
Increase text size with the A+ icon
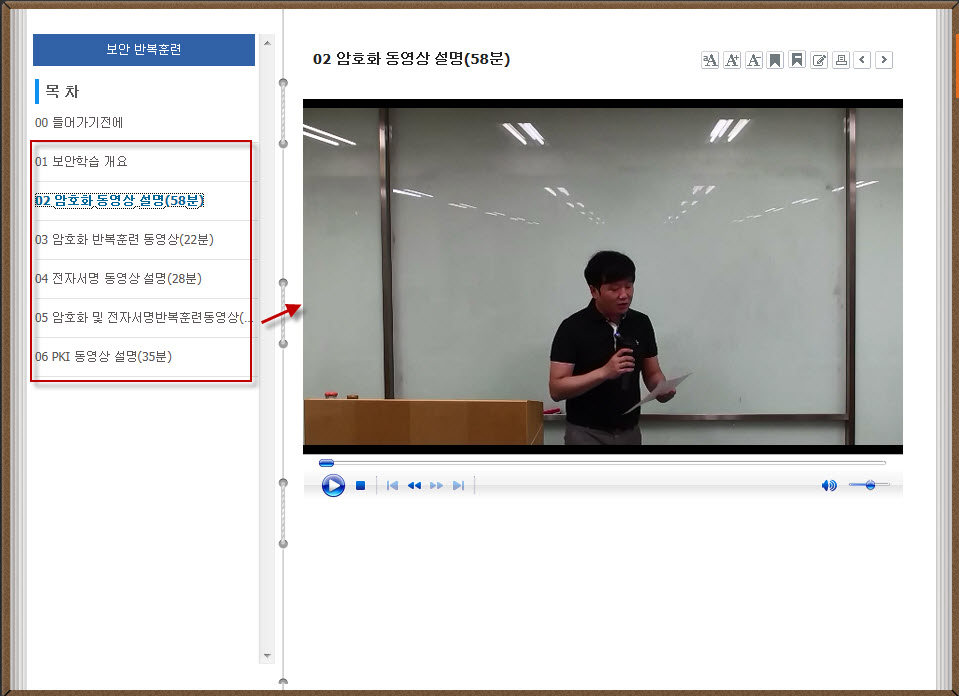coord(731,60)
